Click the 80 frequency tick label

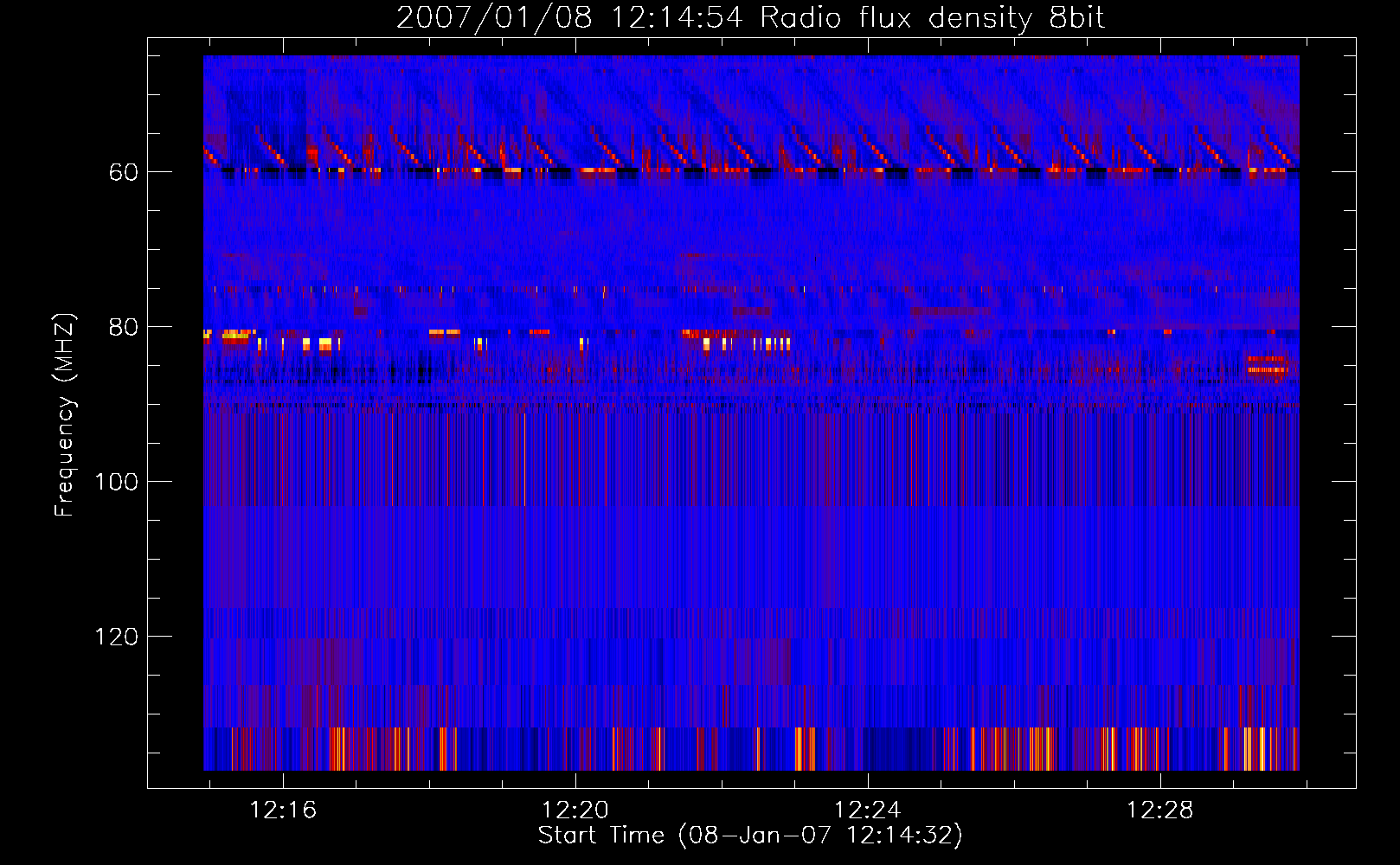point(124,327)
